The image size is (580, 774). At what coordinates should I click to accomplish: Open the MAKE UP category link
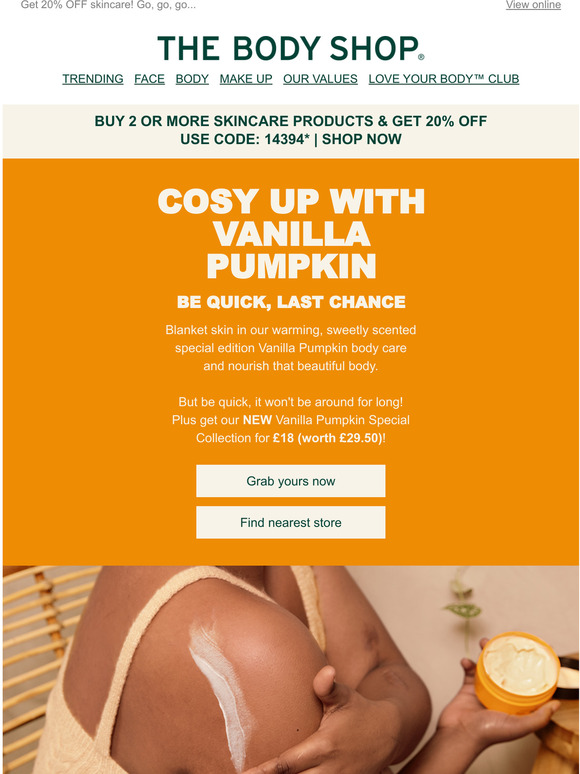pyautogui.click(x=246, y=79)
